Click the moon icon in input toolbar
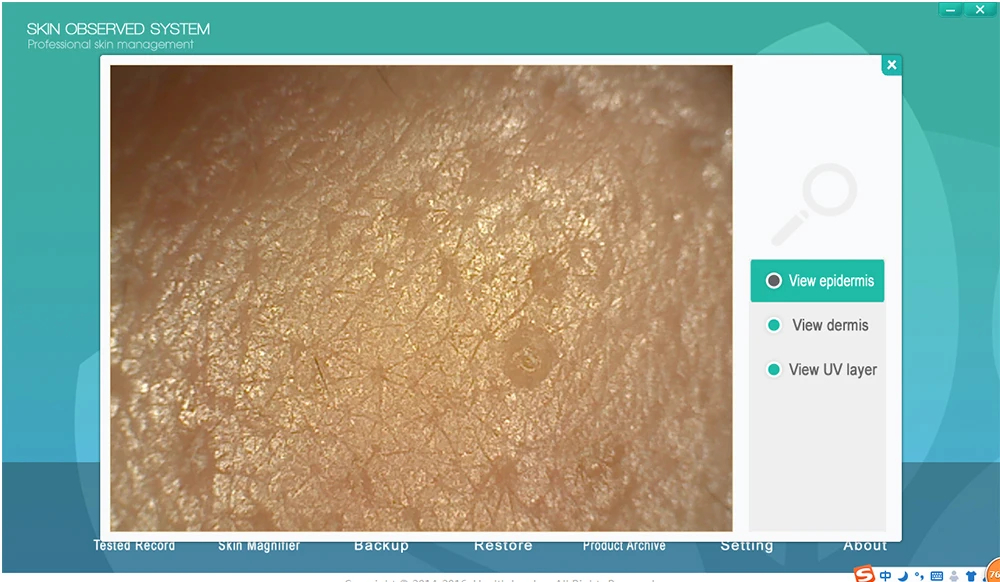 tap(902, 576)
